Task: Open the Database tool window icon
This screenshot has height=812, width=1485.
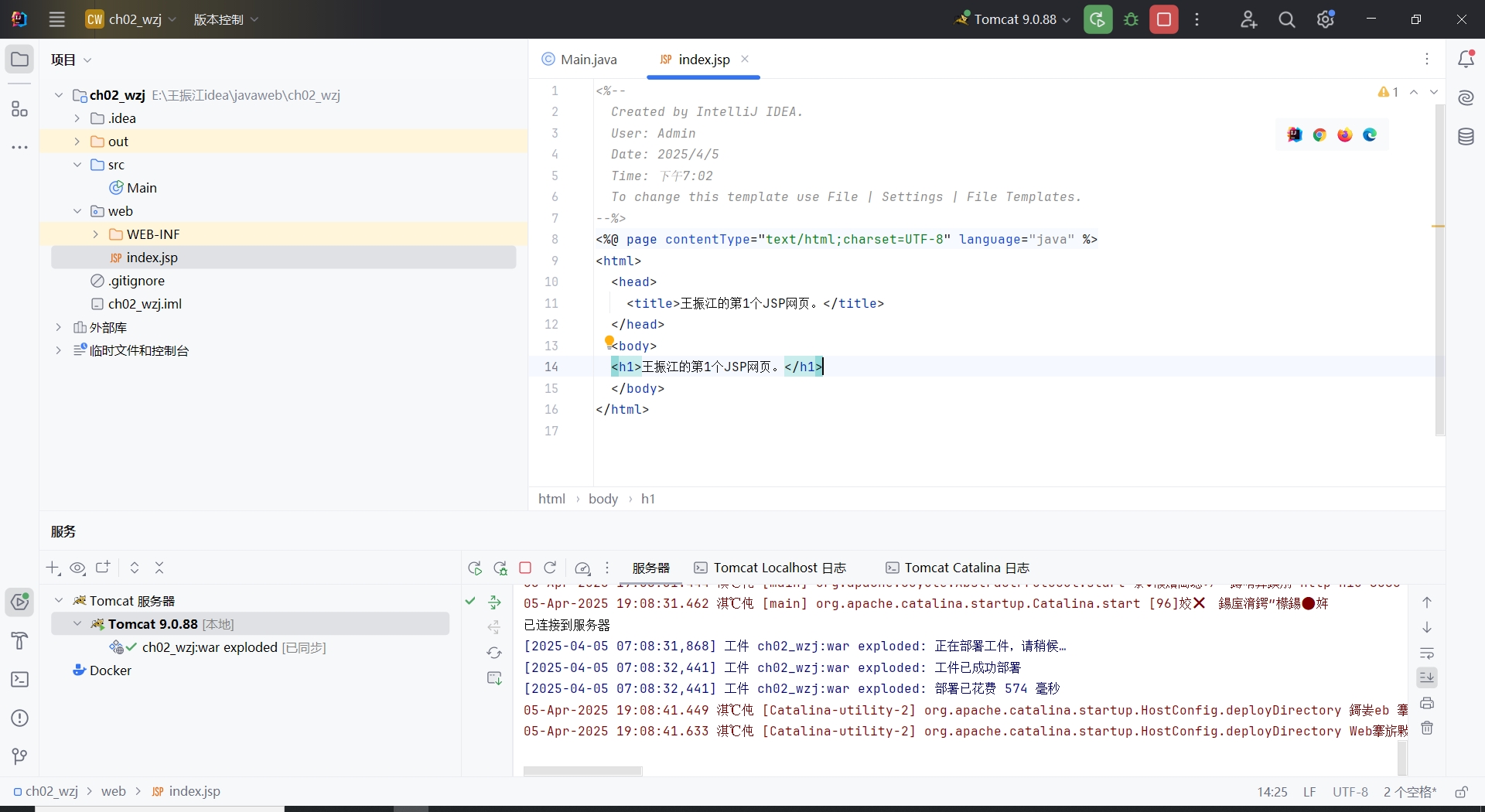Action: tap(1466, 138)
